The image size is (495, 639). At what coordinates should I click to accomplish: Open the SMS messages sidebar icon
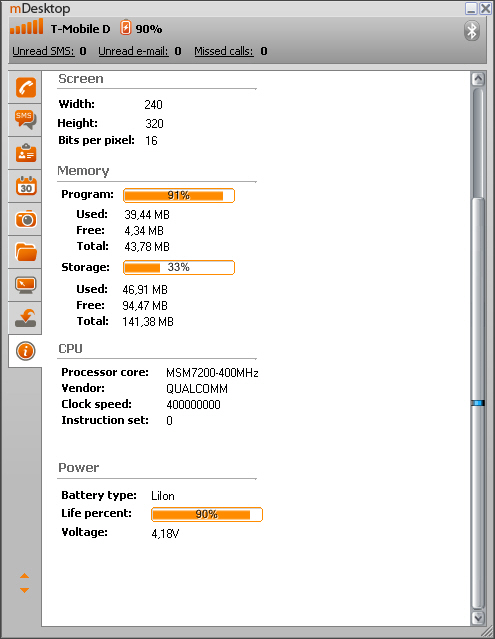point(26,120)
